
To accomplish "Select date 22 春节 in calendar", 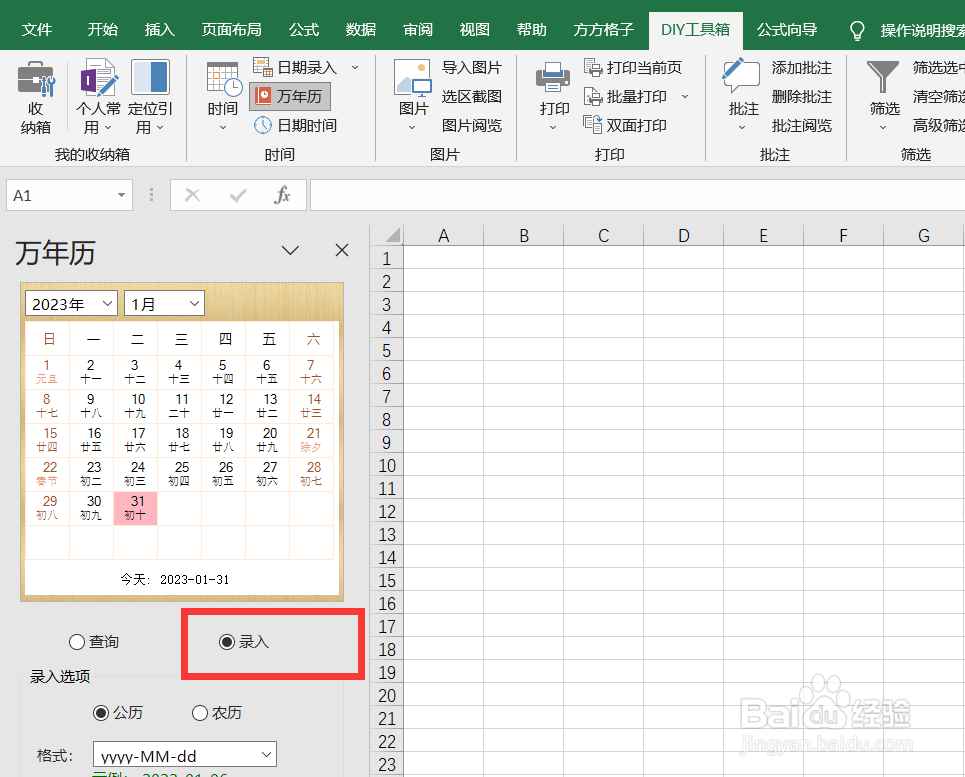I will [47, 474].
